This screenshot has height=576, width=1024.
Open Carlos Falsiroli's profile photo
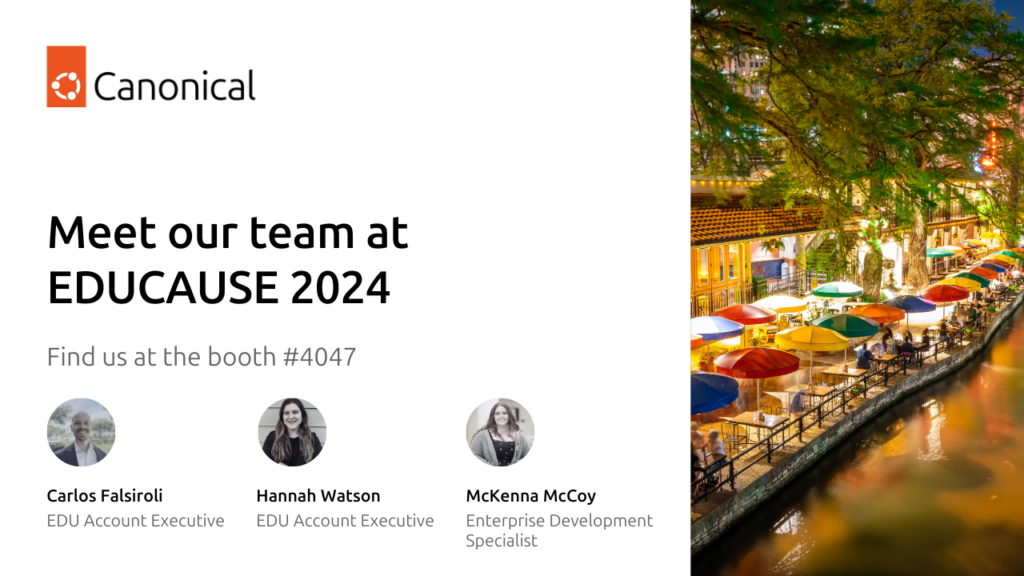[81, 432]
